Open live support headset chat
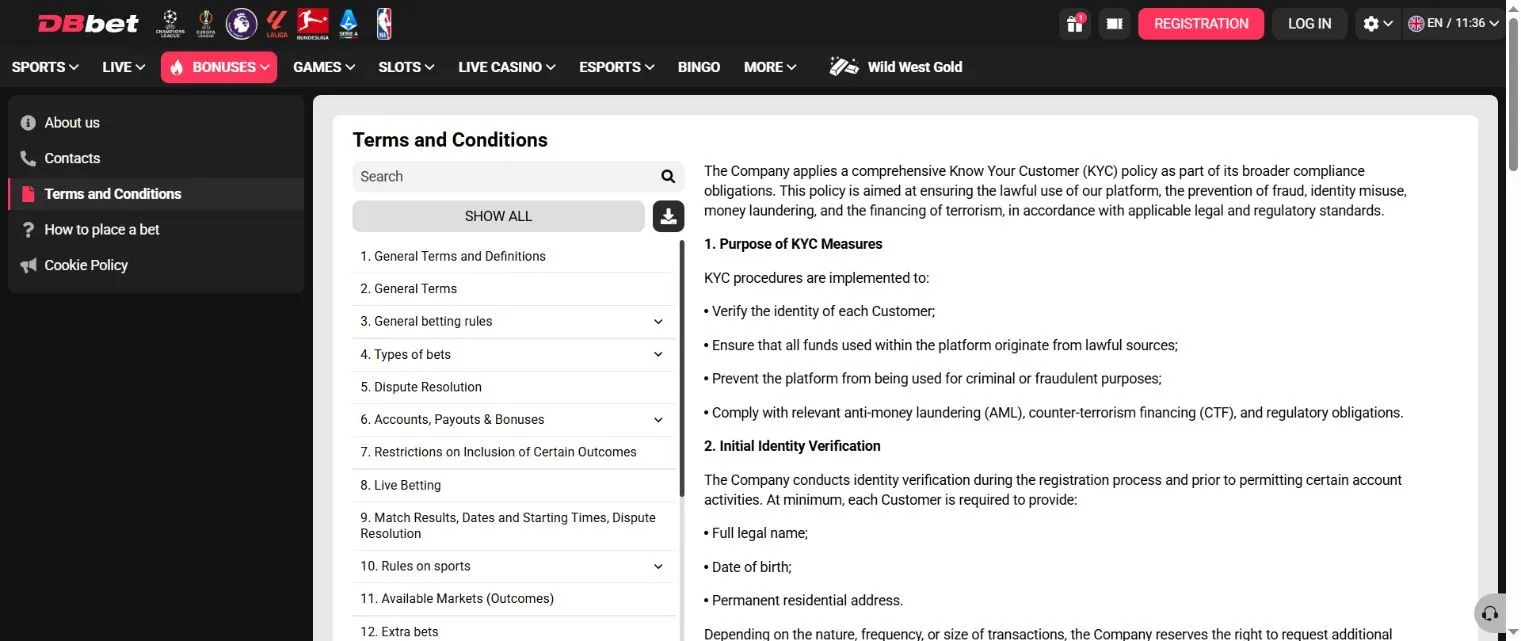This screenshot has width=1521, height=641. click(1490, 613)
